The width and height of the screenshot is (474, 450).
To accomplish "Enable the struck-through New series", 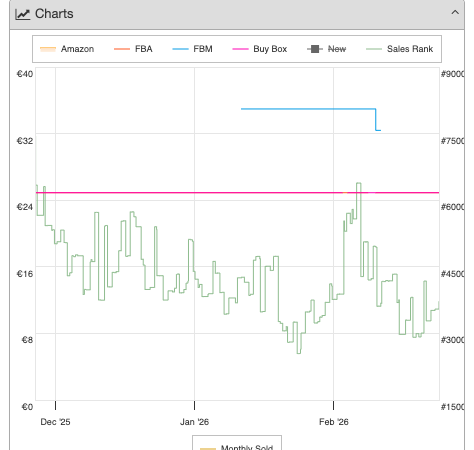I will coord(326,49).
